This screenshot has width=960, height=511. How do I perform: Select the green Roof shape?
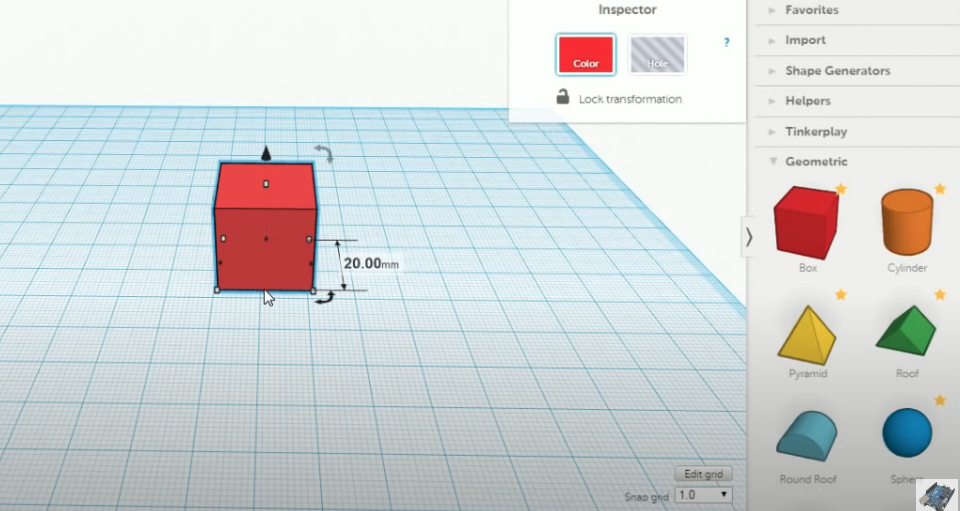[x=906, y=330]
